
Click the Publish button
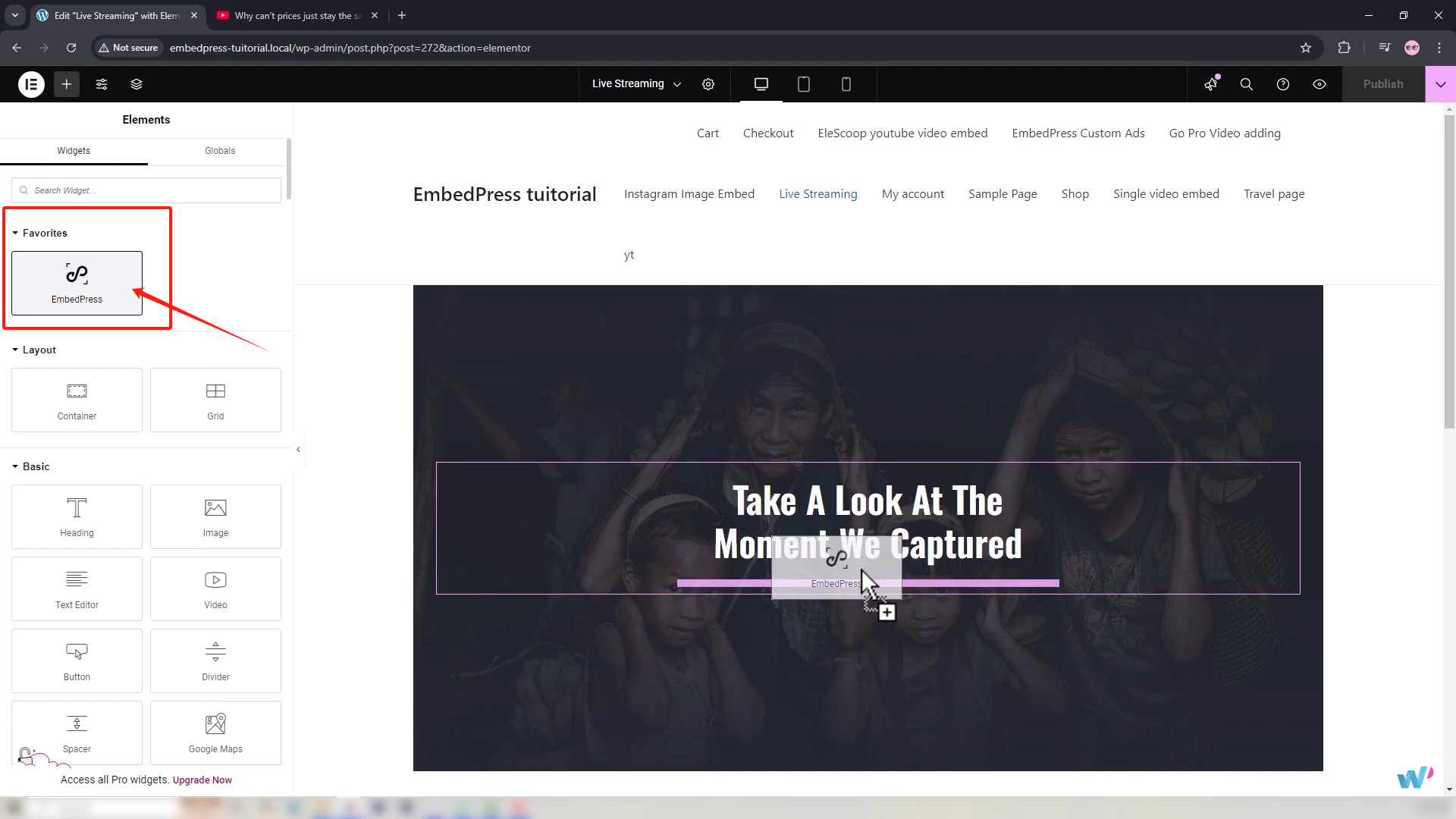pyautogui.click(x=1382, y=84)
